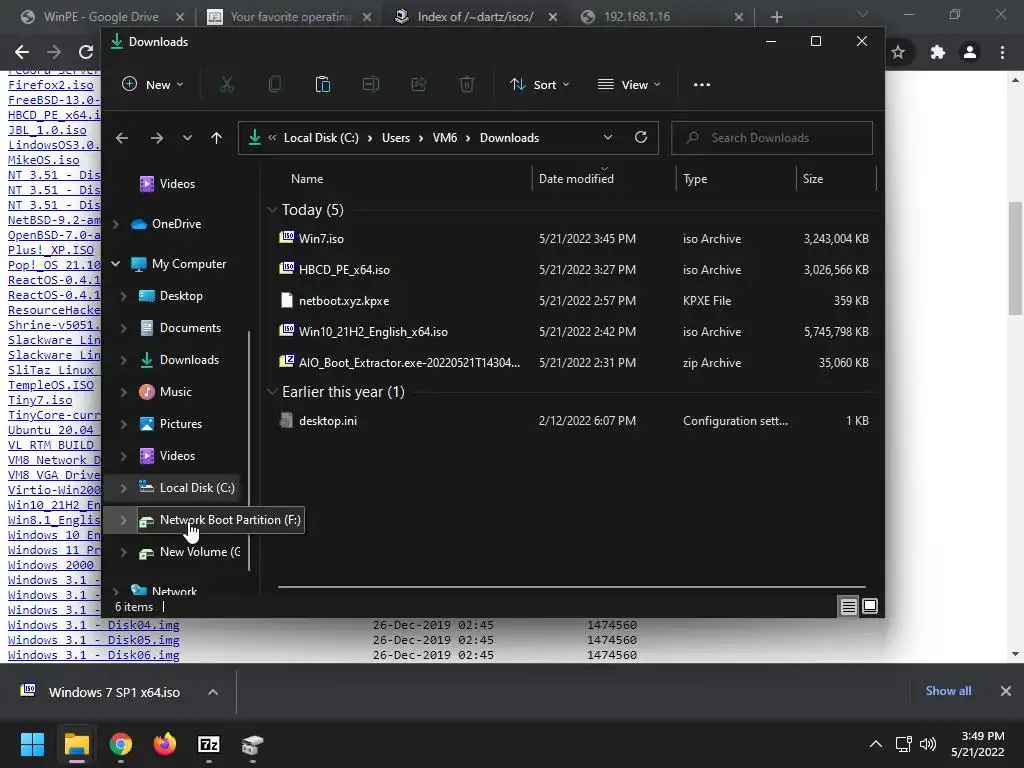This screenshot has width=1024, height=768.
Task: Open Chrome extensions puzzle icon
Action: click(x=938, y=52)
